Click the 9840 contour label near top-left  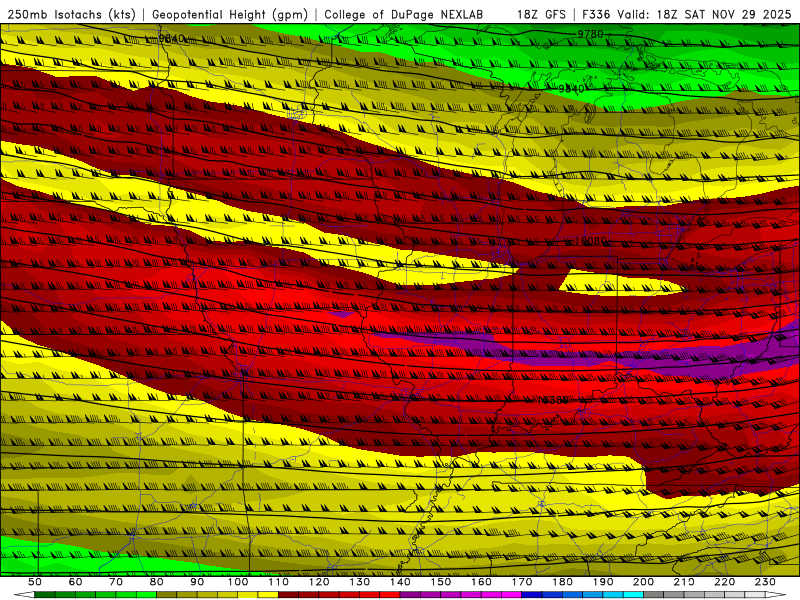[171, 38]
